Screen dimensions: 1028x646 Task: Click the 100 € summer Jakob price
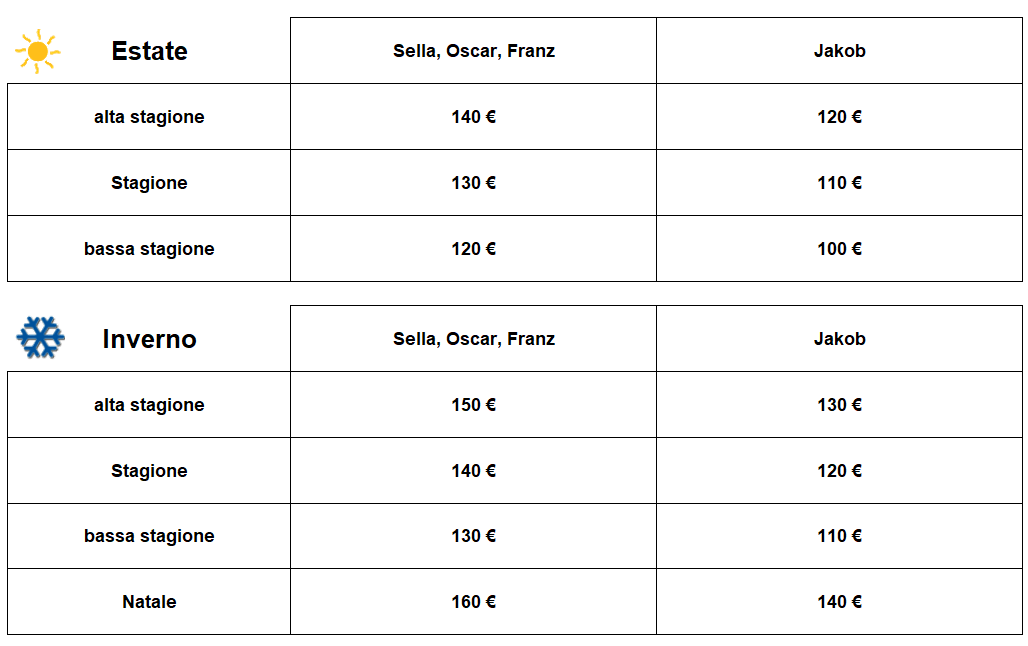[840, 249]
